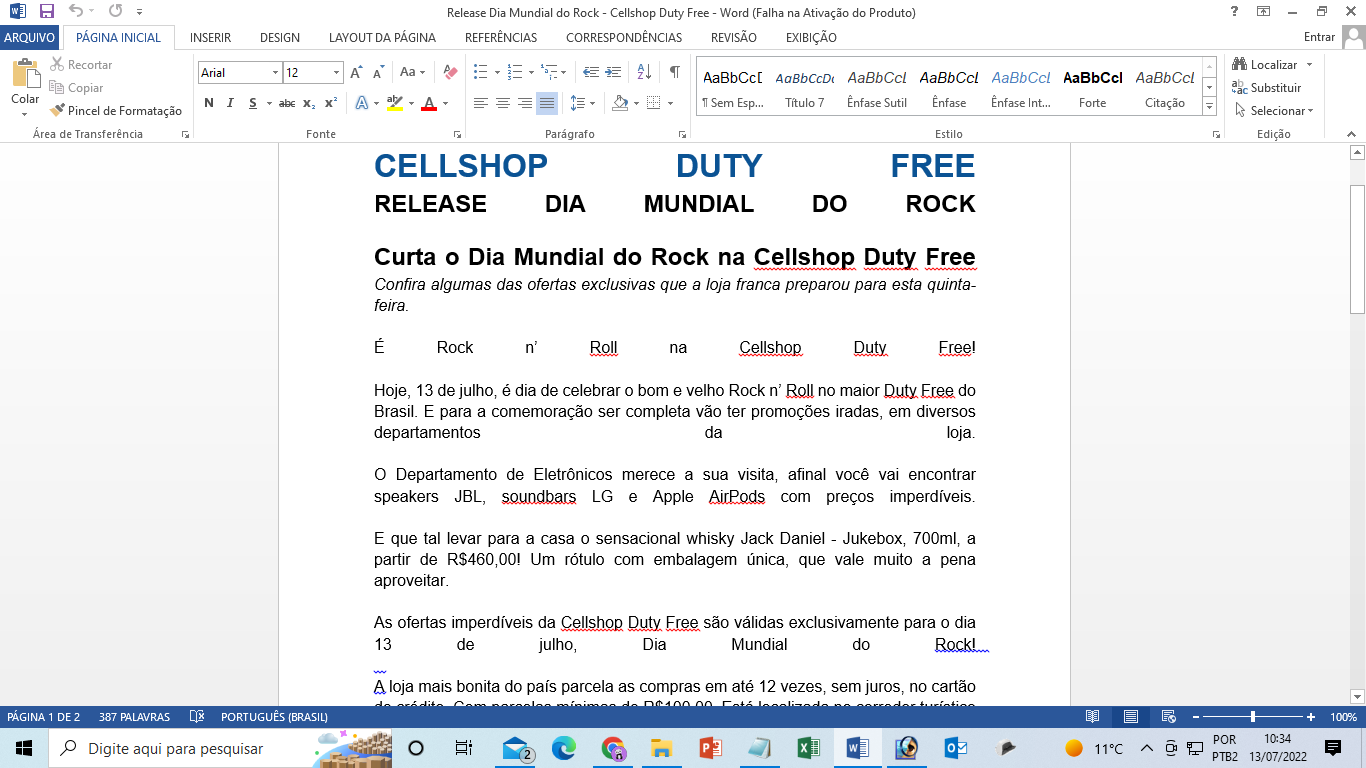
Task: Apply the bulleted list icon
Action: [x=481, y=72]
